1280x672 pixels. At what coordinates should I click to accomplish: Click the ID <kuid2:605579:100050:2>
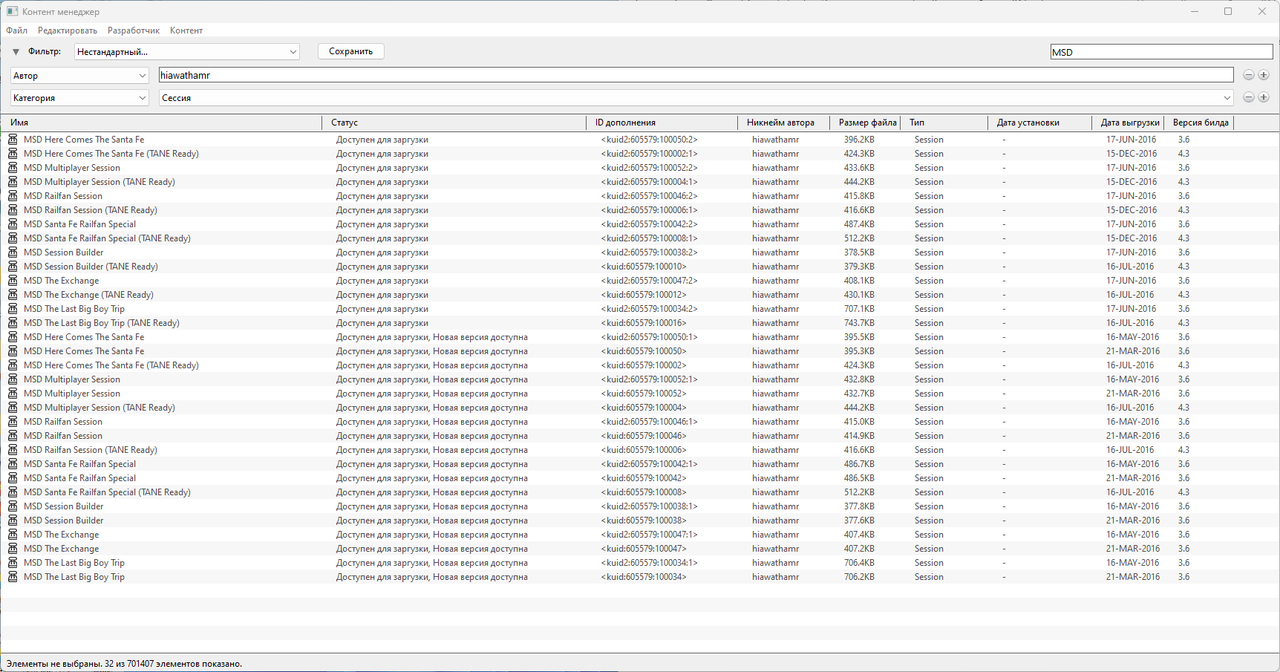649,140
